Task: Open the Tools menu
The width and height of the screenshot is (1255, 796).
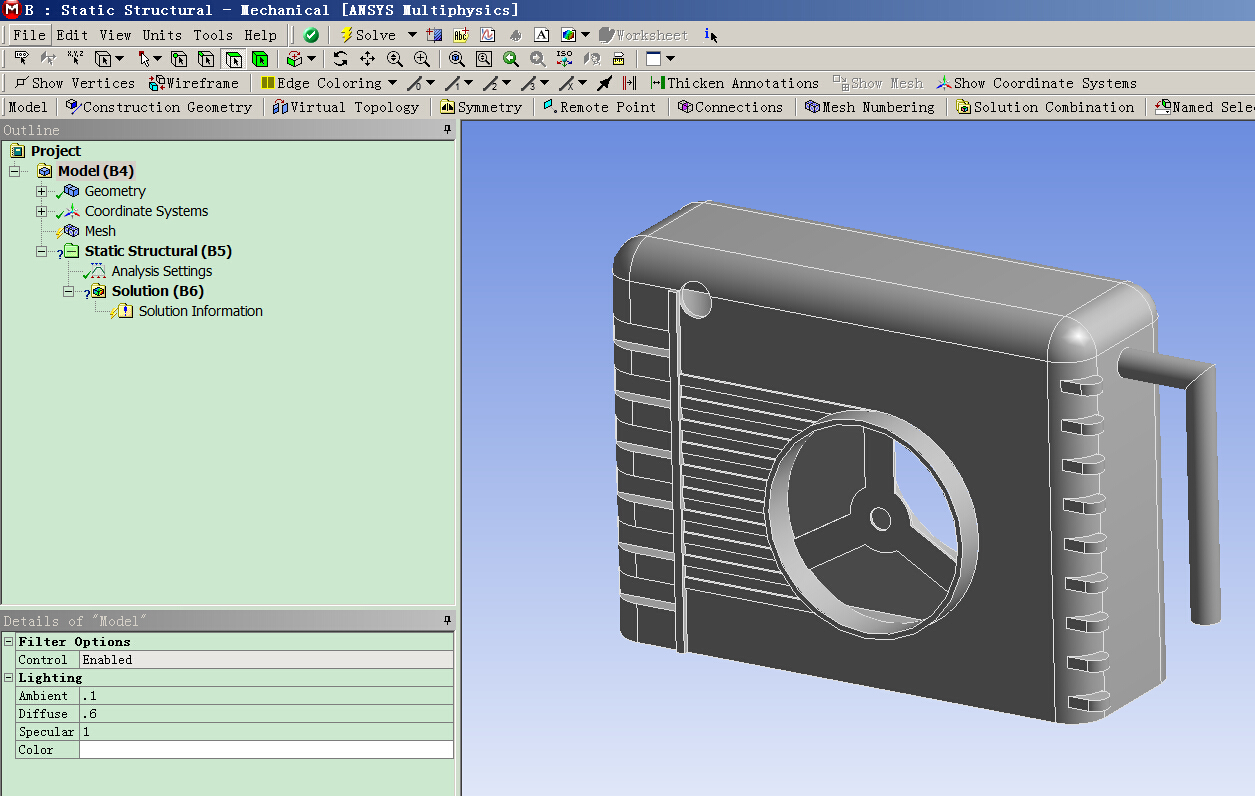Action: coord(213,35)
